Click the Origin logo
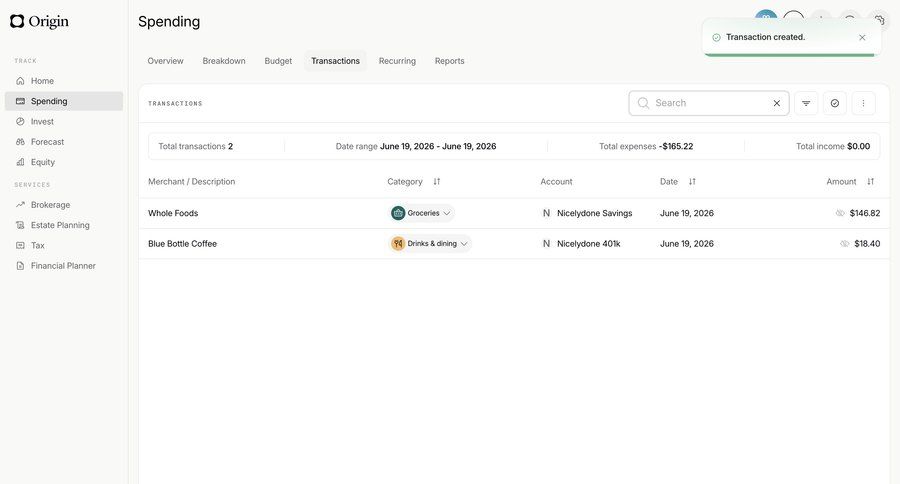 [39, 21]
